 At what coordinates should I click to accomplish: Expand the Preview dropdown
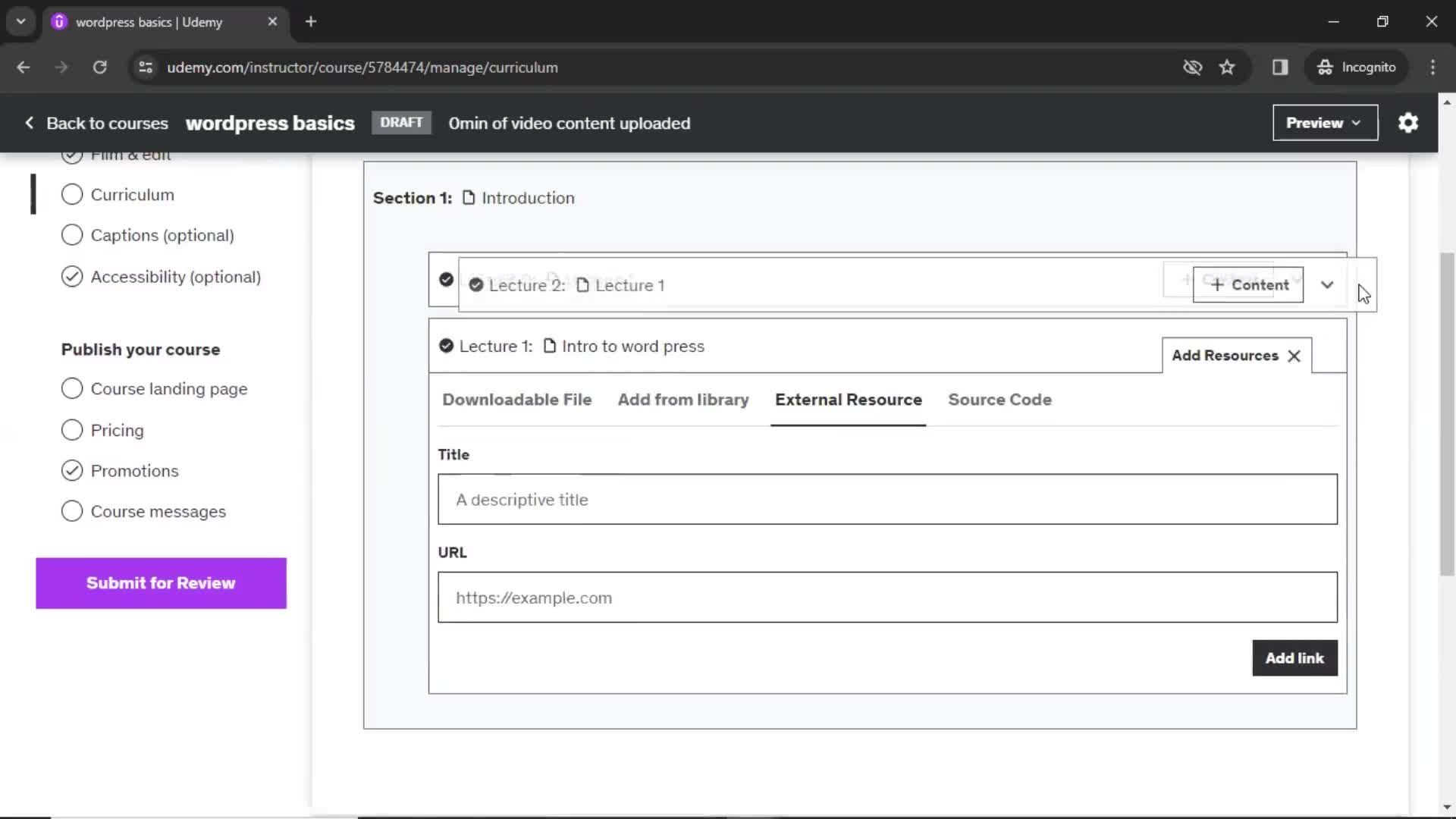click(x=1325, y=123)
